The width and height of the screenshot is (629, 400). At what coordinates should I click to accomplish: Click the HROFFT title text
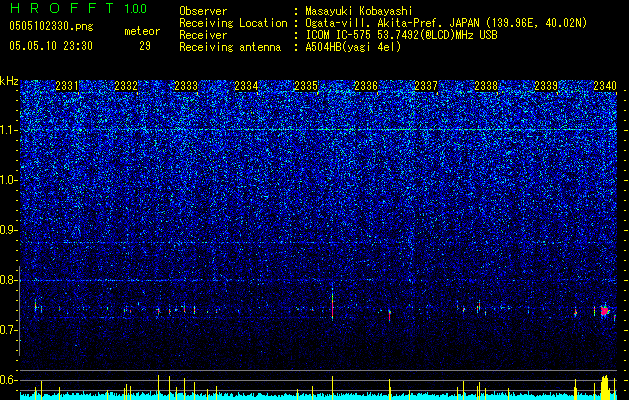(62, 8)
